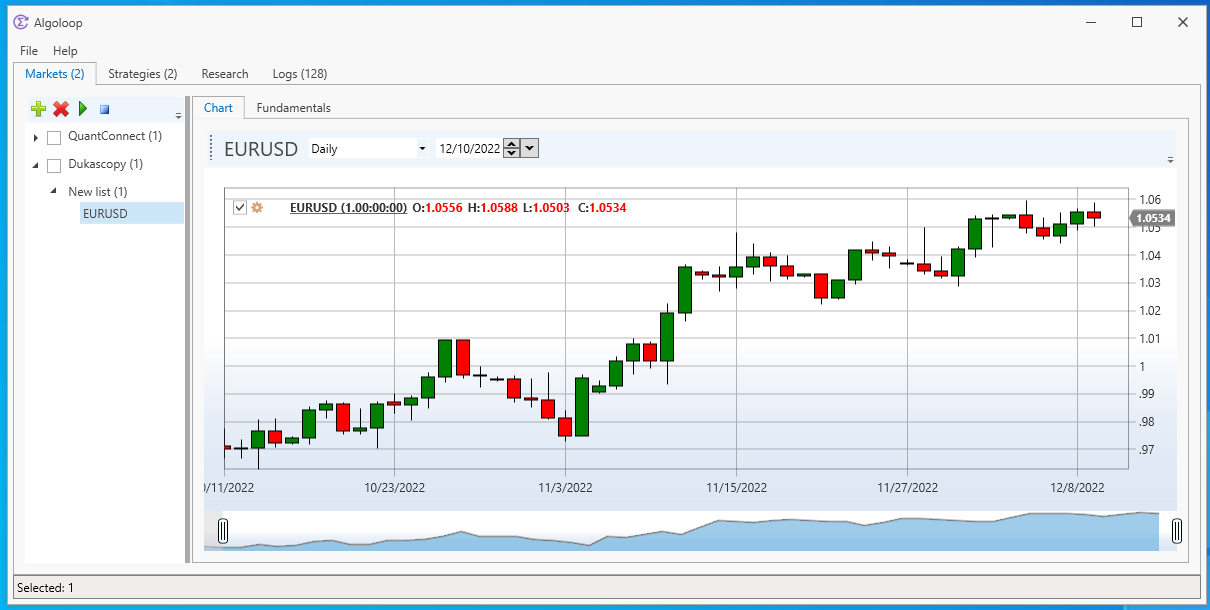
Task: Collapse the New list tree node
Action: [x=53, y=190]
